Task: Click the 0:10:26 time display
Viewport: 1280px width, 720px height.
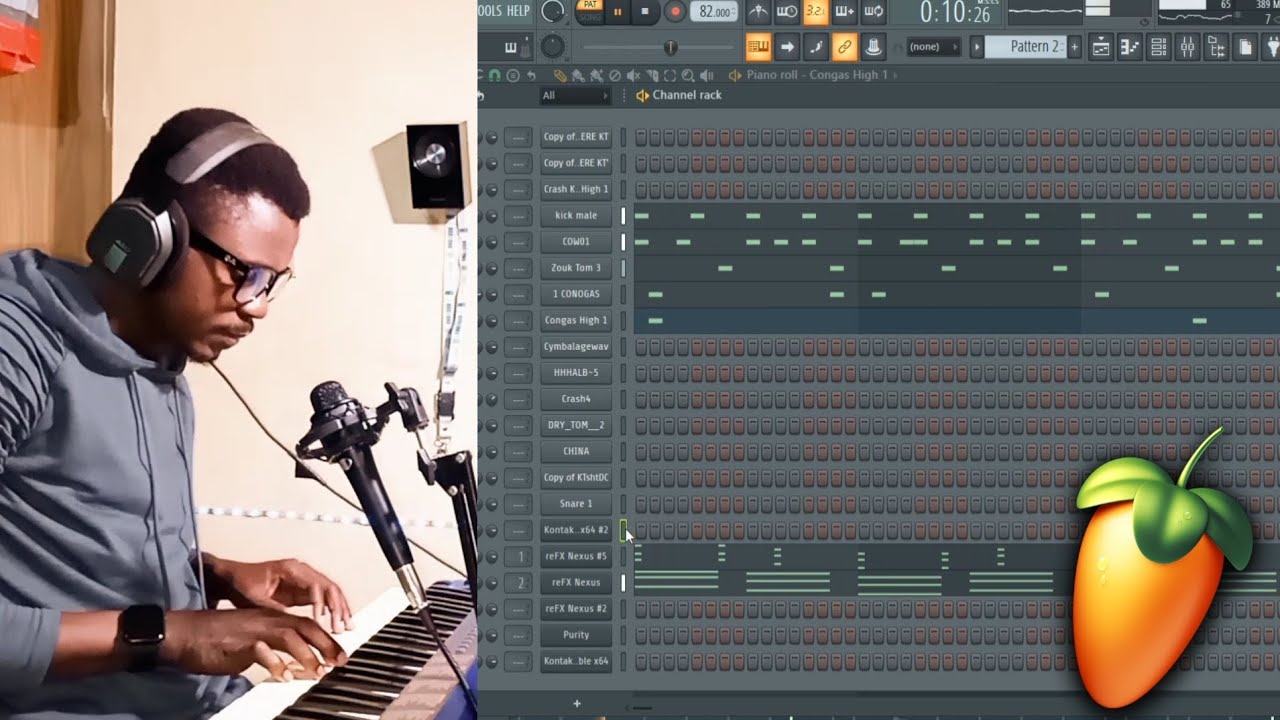Action: pyautogui.click(x=955, y=12)
